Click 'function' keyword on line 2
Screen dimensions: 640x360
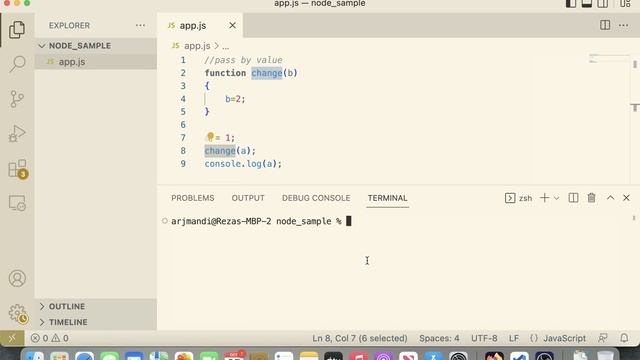[225, 73]
